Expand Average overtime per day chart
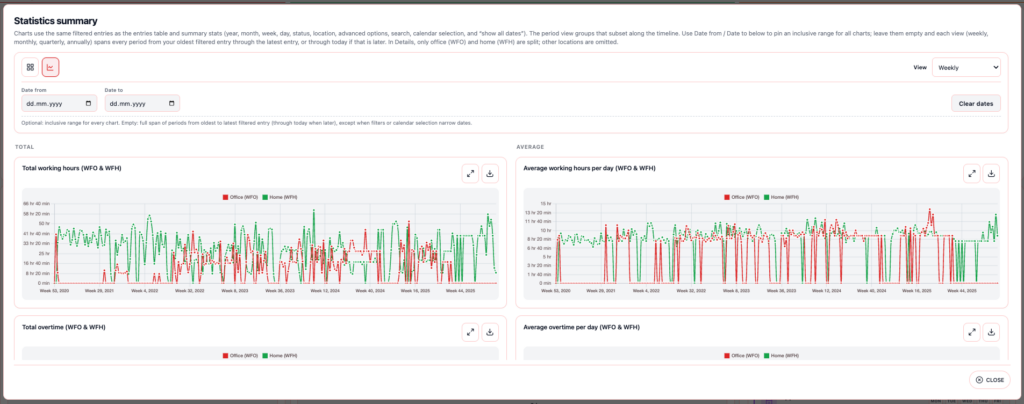This screenshot has width=1024, height=404. pos(971,332)
